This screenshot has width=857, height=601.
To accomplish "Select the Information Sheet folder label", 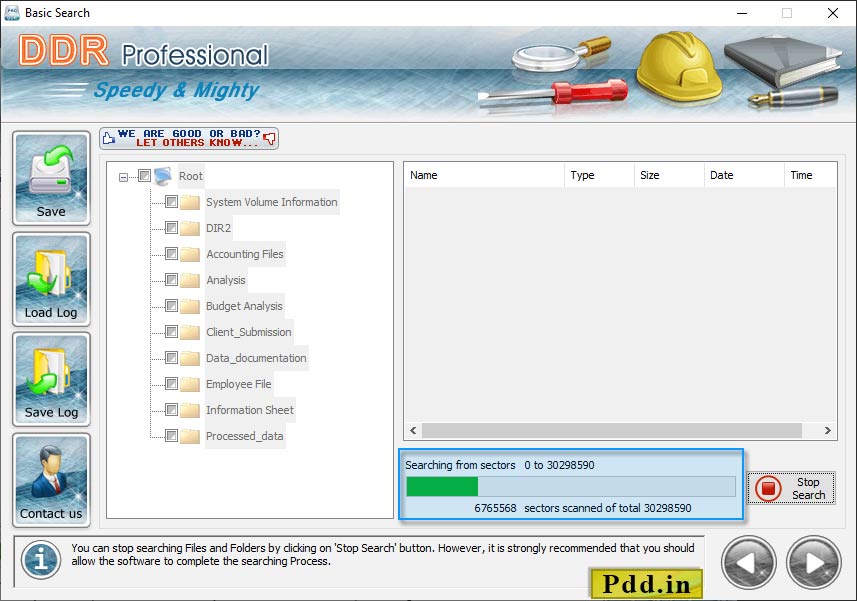I will (250, 410).
